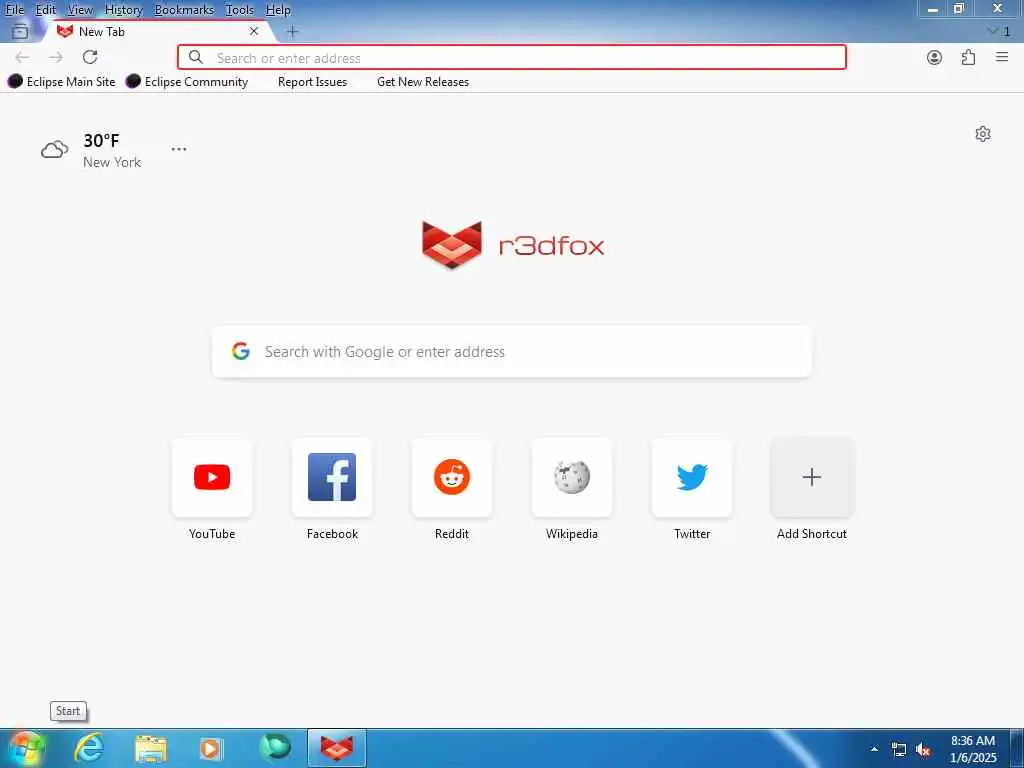
Task: Open the View menu
Action: pos(80,10)
